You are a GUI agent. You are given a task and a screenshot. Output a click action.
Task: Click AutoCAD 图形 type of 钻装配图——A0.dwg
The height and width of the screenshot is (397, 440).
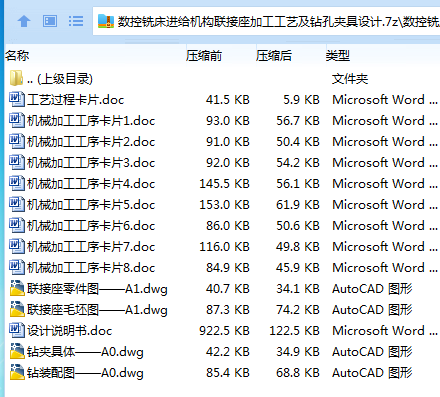click(372, 373)
